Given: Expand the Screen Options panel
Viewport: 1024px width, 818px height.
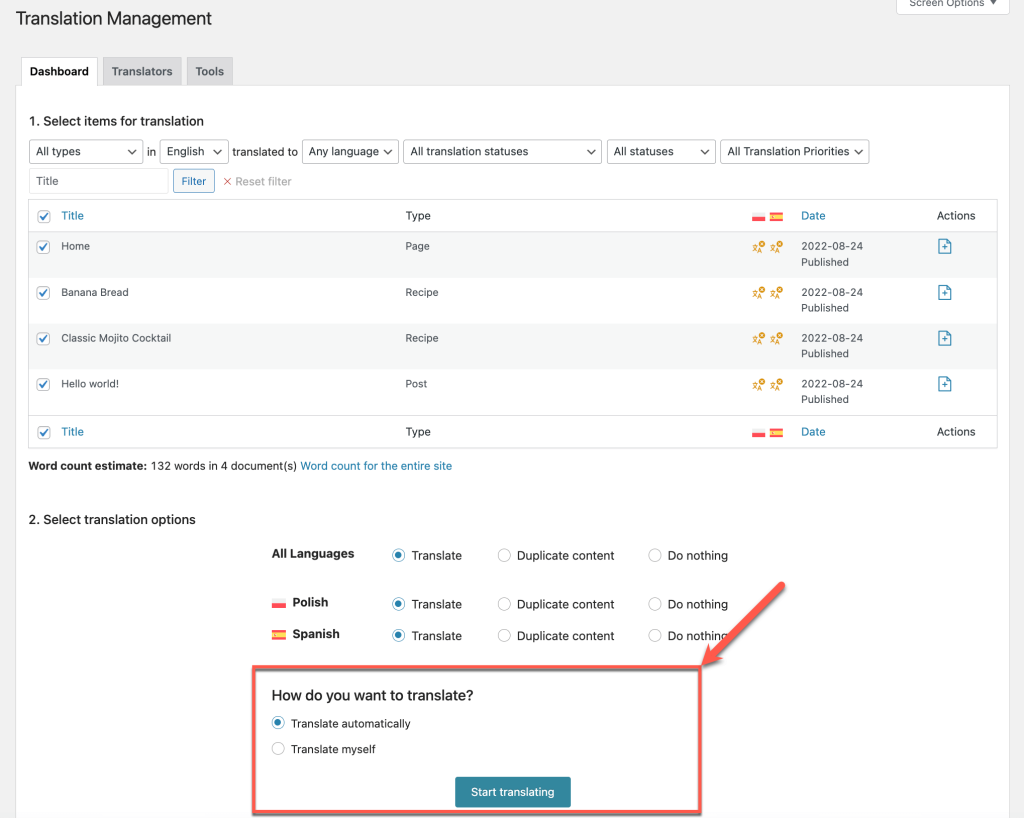Looking at the screenshot, I should (950, 5).
